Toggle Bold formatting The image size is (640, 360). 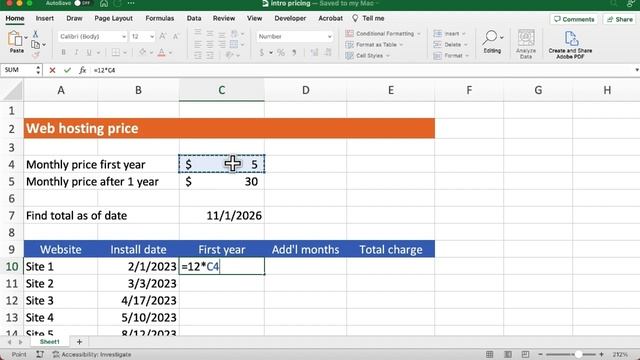click(63, 52)
